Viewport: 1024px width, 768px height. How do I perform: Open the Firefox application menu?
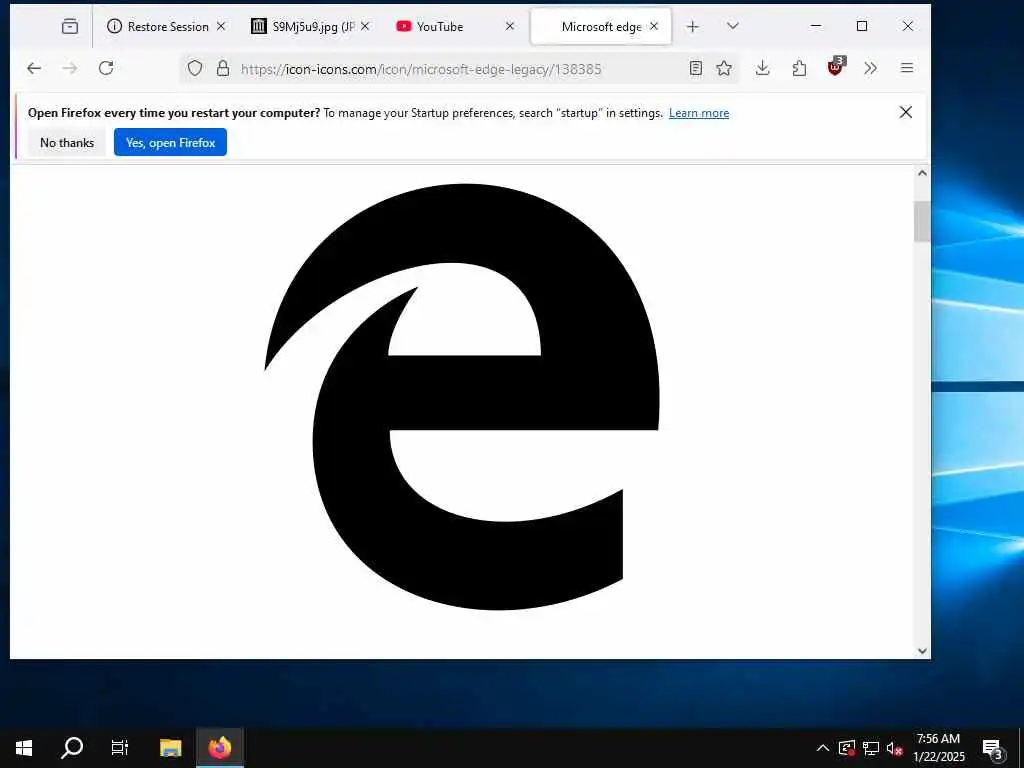[906, 68]
